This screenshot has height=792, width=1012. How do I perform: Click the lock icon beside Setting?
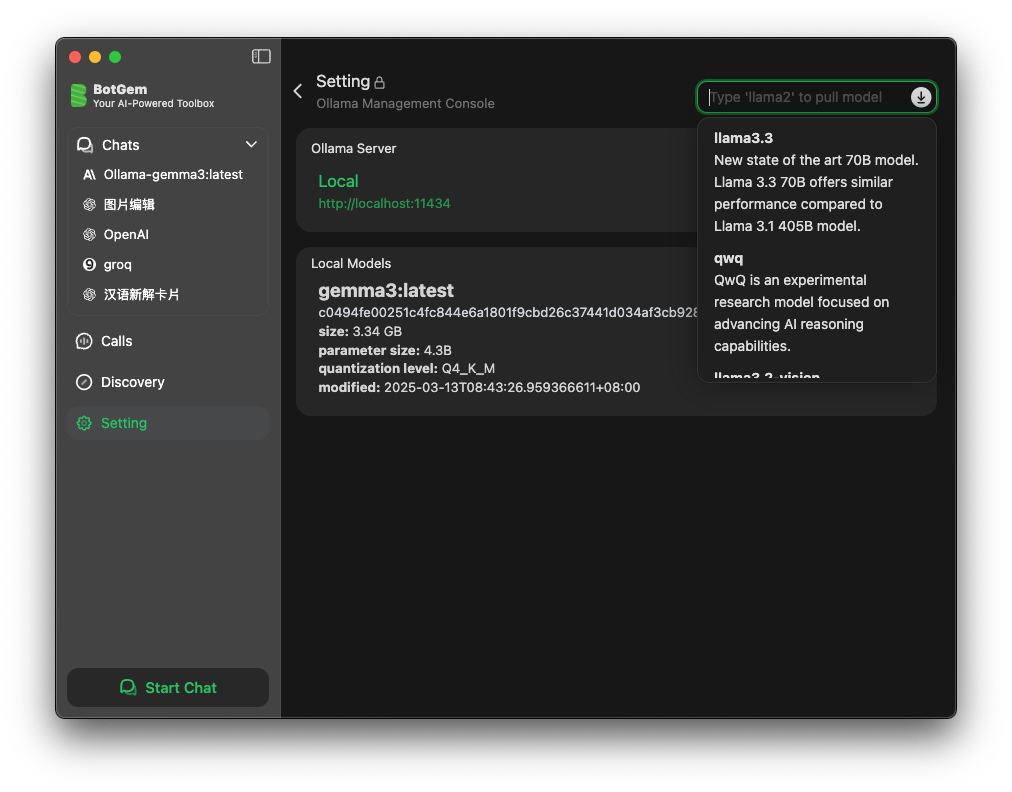tap(380, 83)
